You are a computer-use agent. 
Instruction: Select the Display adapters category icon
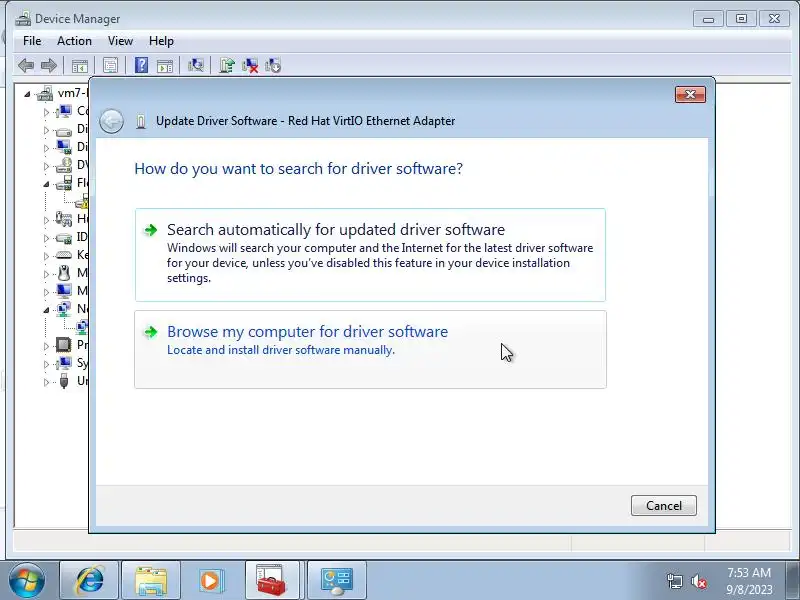click(64, 147)
